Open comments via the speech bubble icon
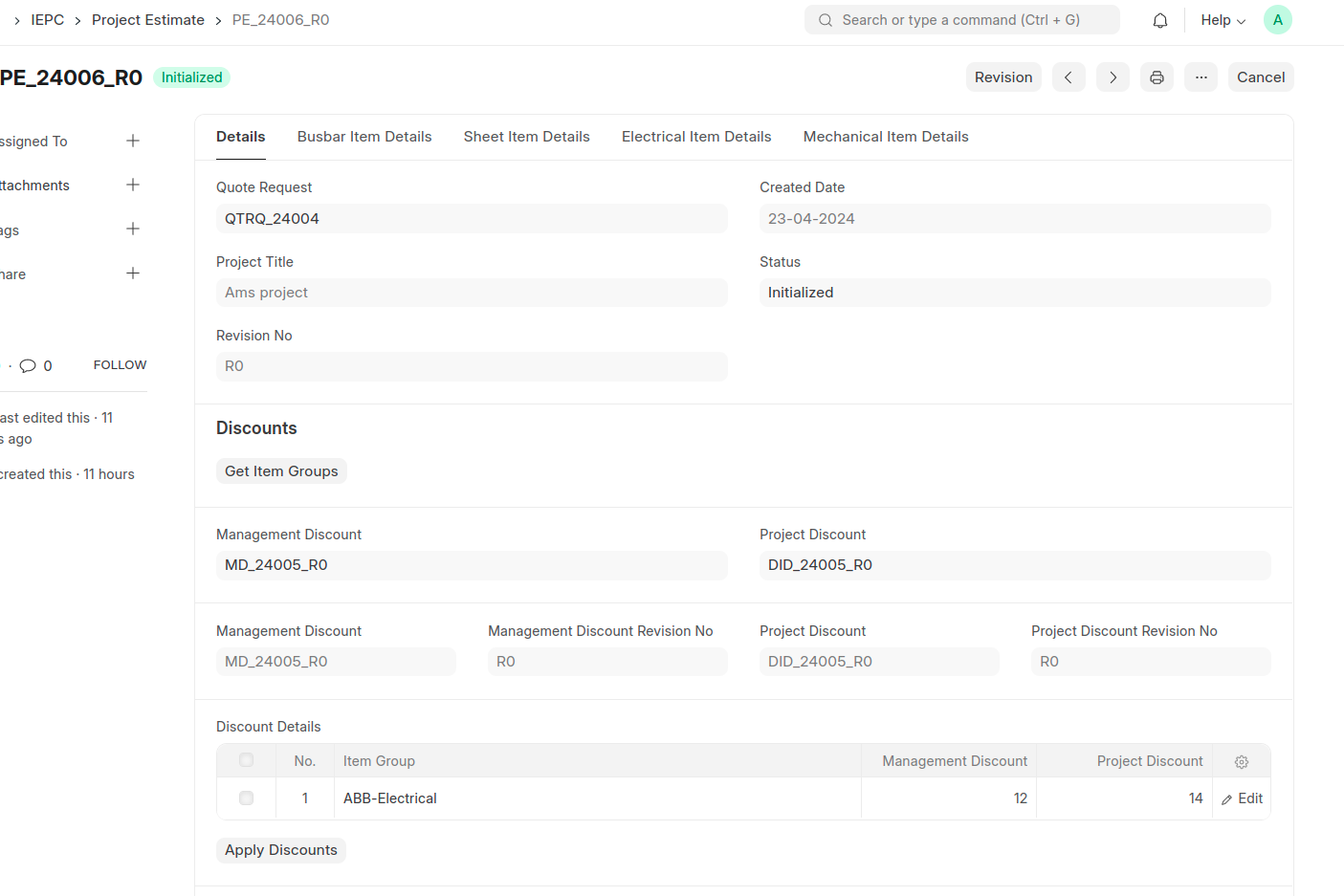The width and height of the screenshot is (1344, 896). (x=29, y=364)
